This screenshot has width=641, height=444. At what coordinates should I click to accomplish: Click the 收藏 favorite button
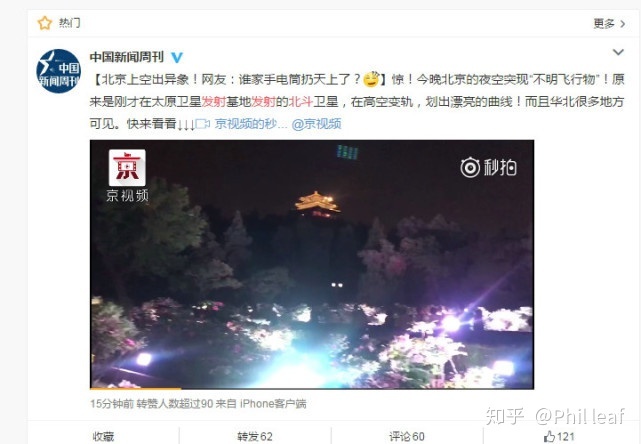(x=103, y=436)
